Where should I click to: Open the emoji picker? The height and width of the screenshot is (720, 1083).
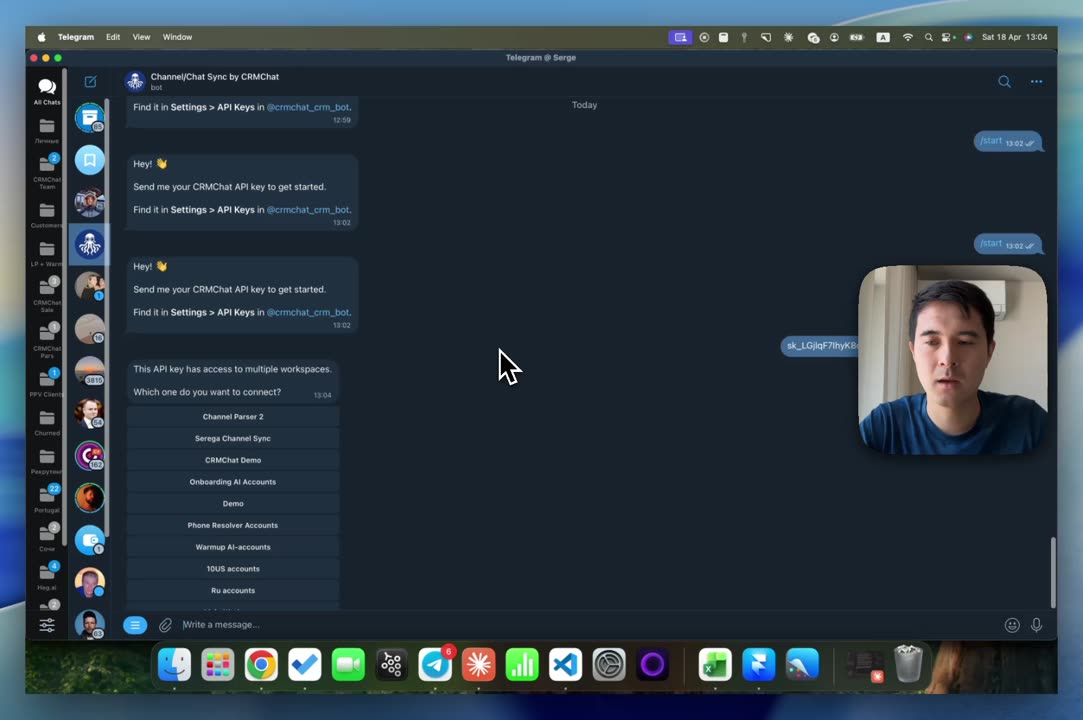pyautogui.click(x=1012, y=625)
